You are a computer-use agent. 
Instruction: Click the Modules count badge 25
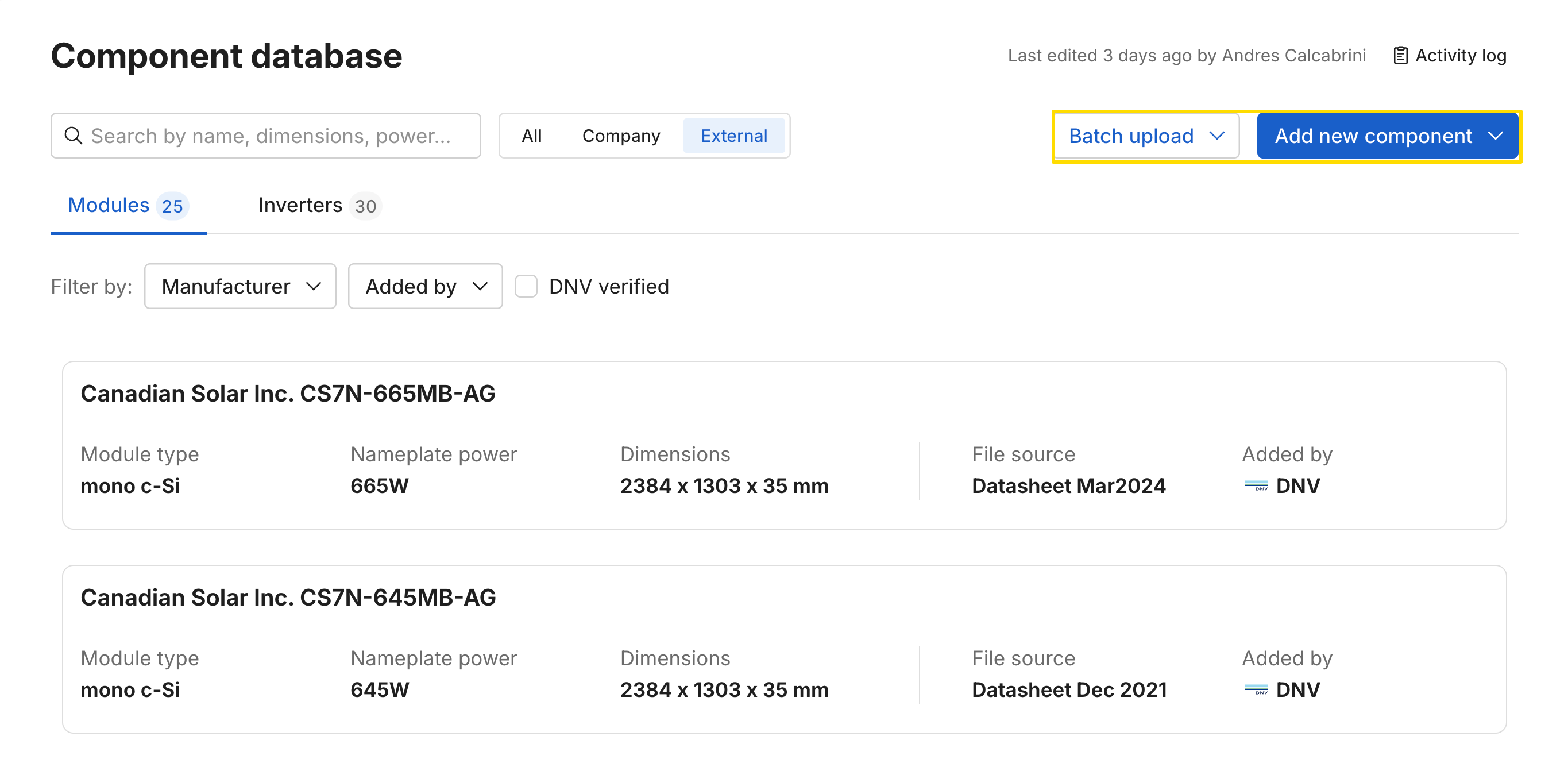(x=172, y=206)
